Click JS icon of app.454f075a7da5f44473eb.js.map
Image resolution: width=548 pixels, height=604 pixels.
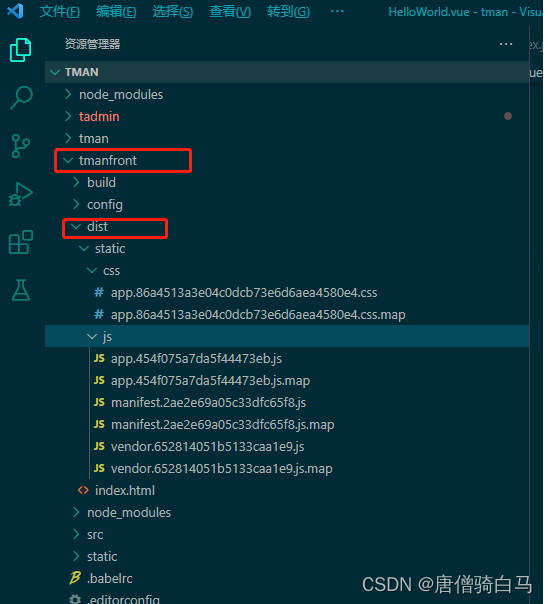click(x=99, y=381)
